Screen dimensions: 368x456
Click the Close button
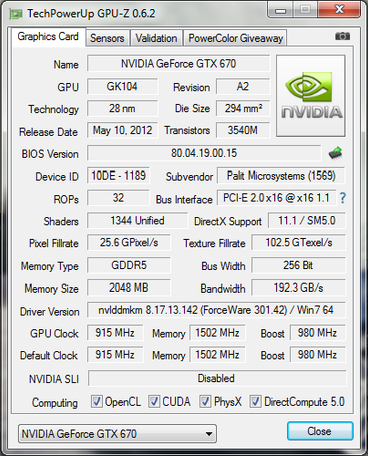click(320, 431)
